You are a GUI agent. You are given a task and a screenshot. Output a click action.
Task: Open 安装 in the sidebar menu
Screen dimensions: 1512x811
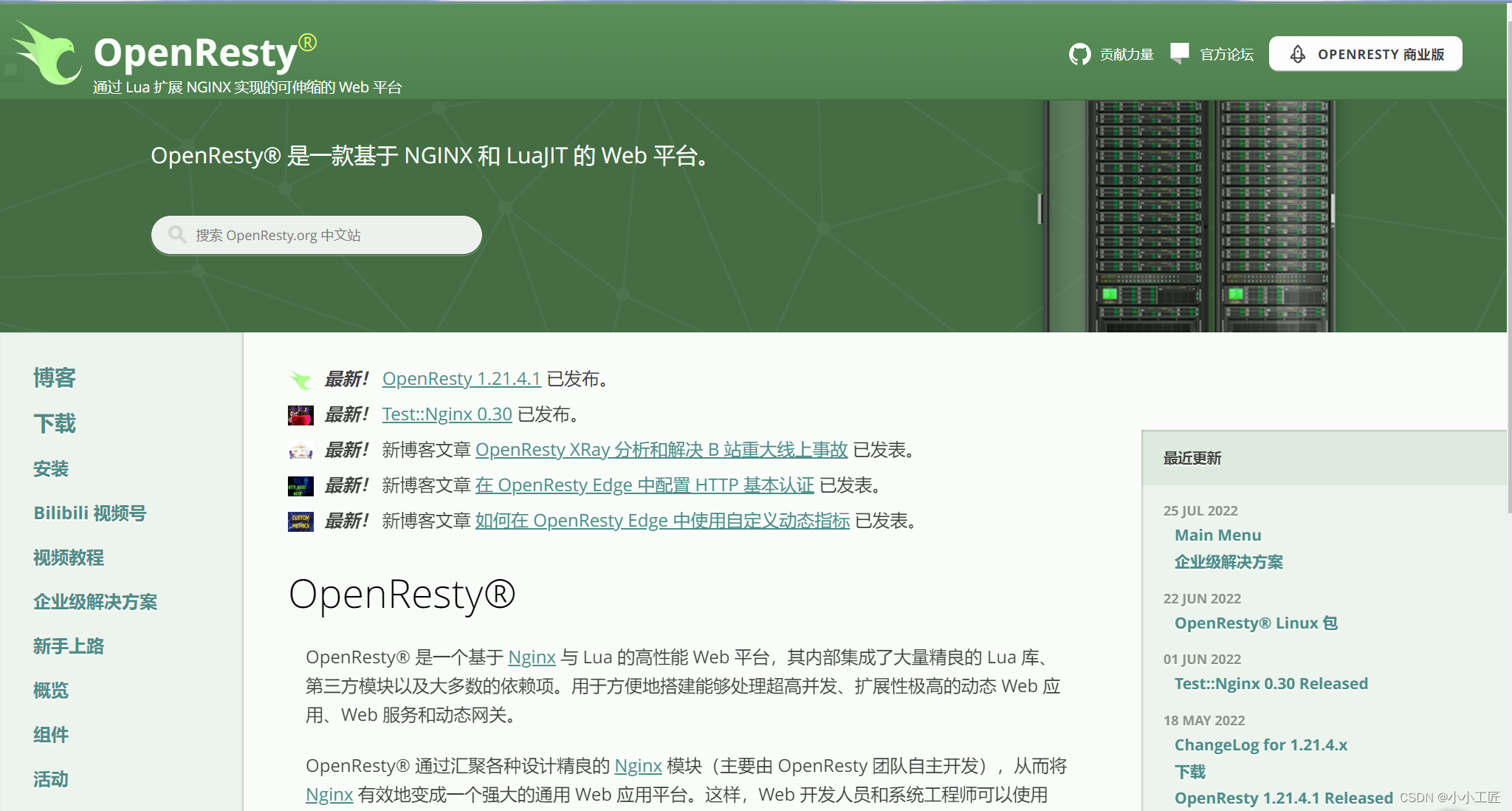51,469
